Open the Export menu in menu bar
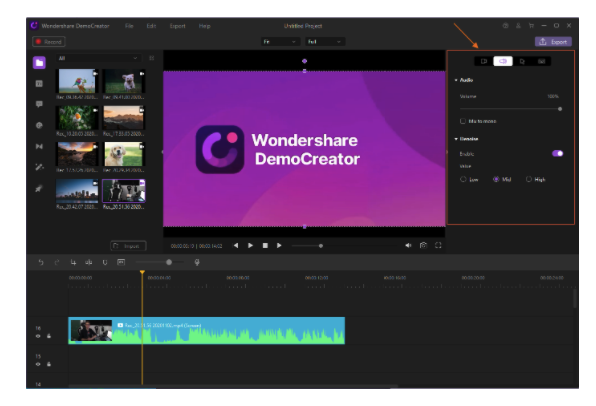The height and width of the screenshot is (406, 596). tap(178, 26)
